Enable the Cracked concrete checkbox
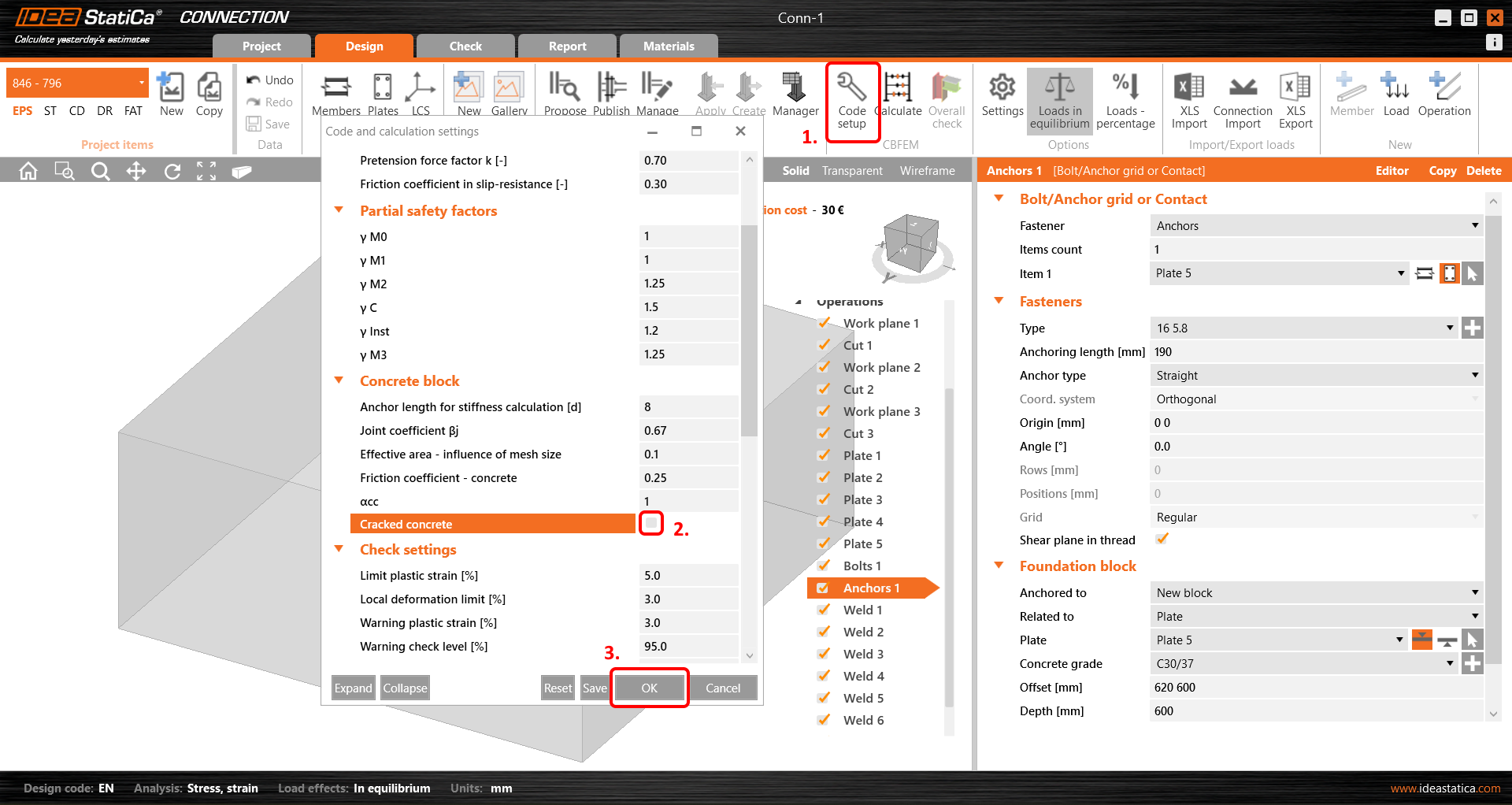 (651, 523)
